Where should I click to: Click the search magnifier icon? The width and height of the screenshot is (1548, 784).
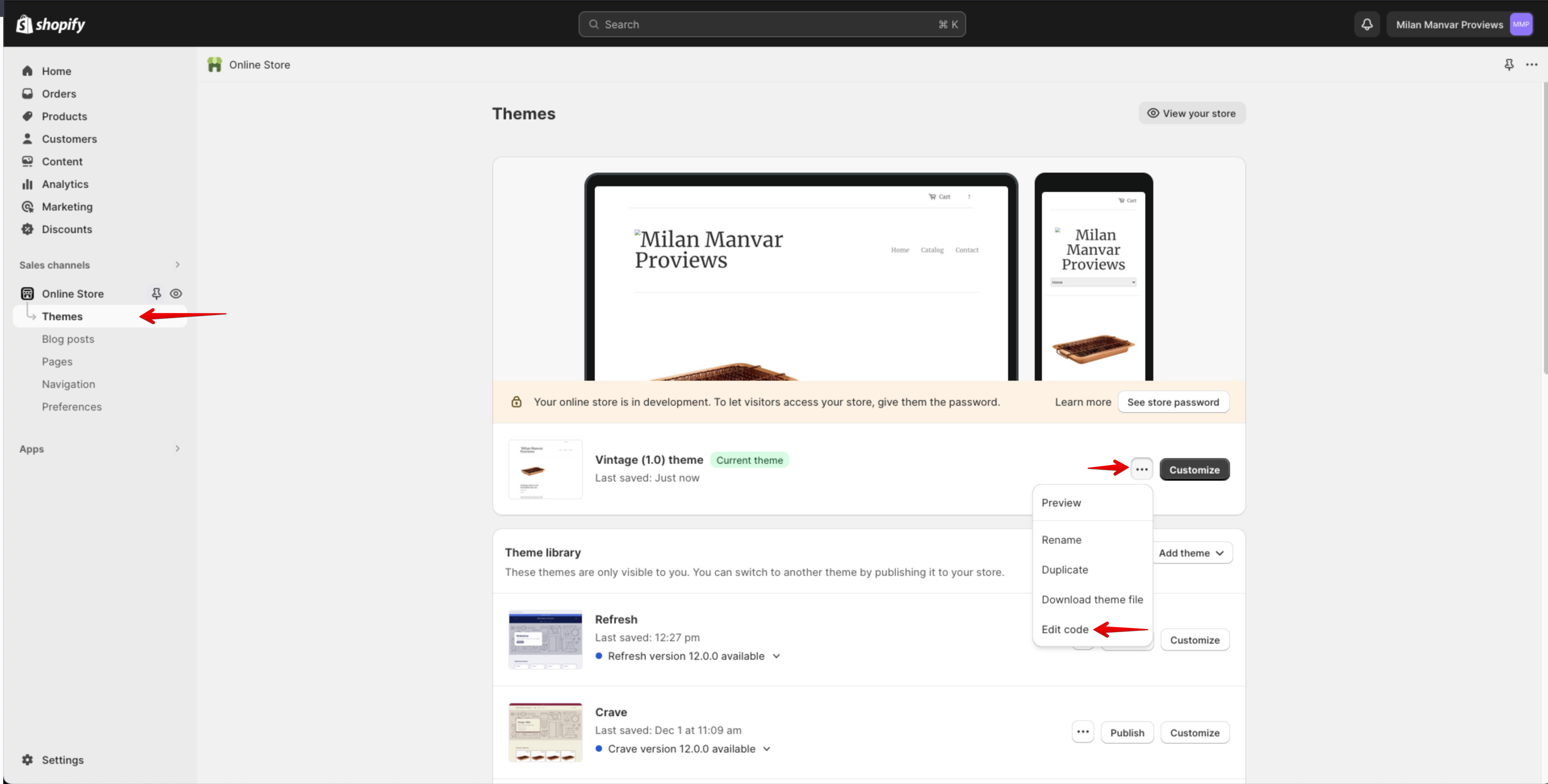coord(593,24)
